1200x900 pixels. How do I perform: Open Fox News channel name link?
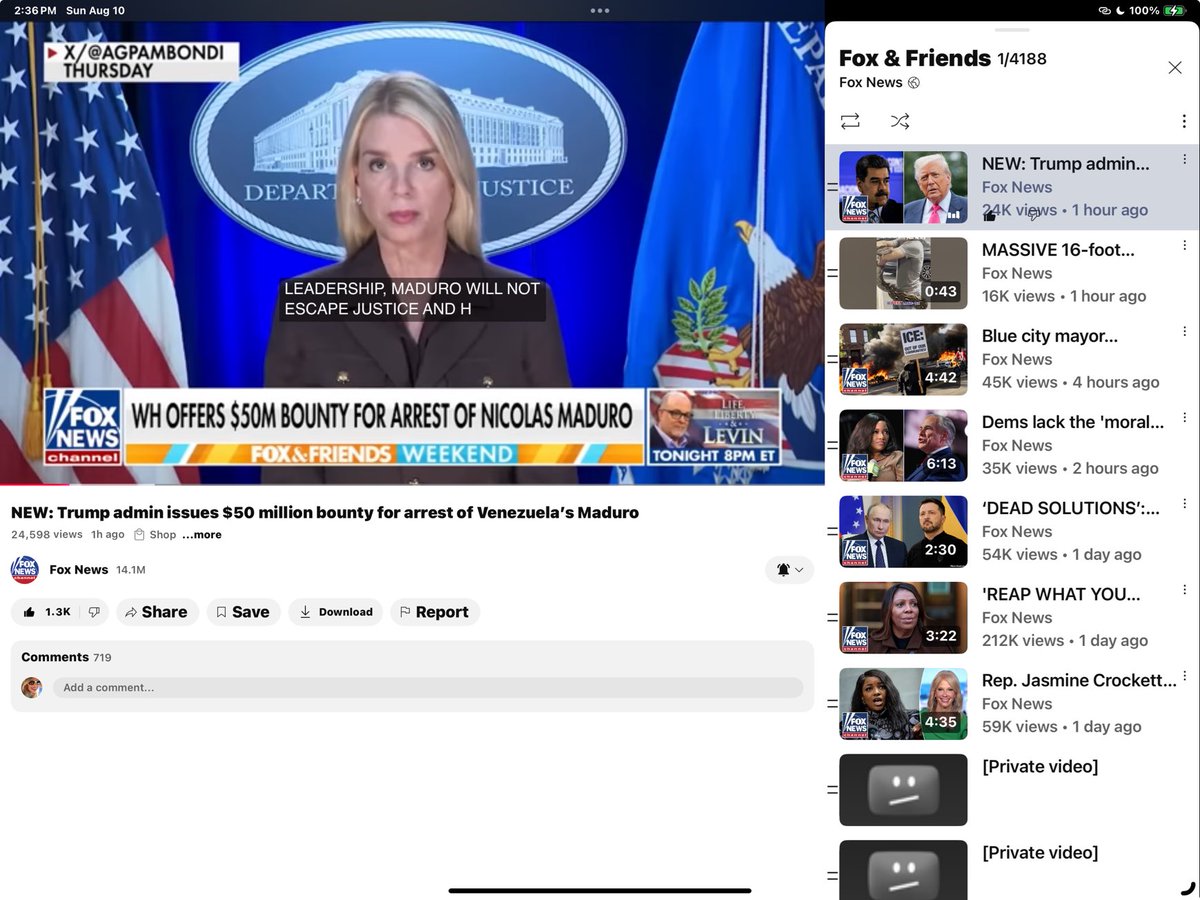(79, 570)
